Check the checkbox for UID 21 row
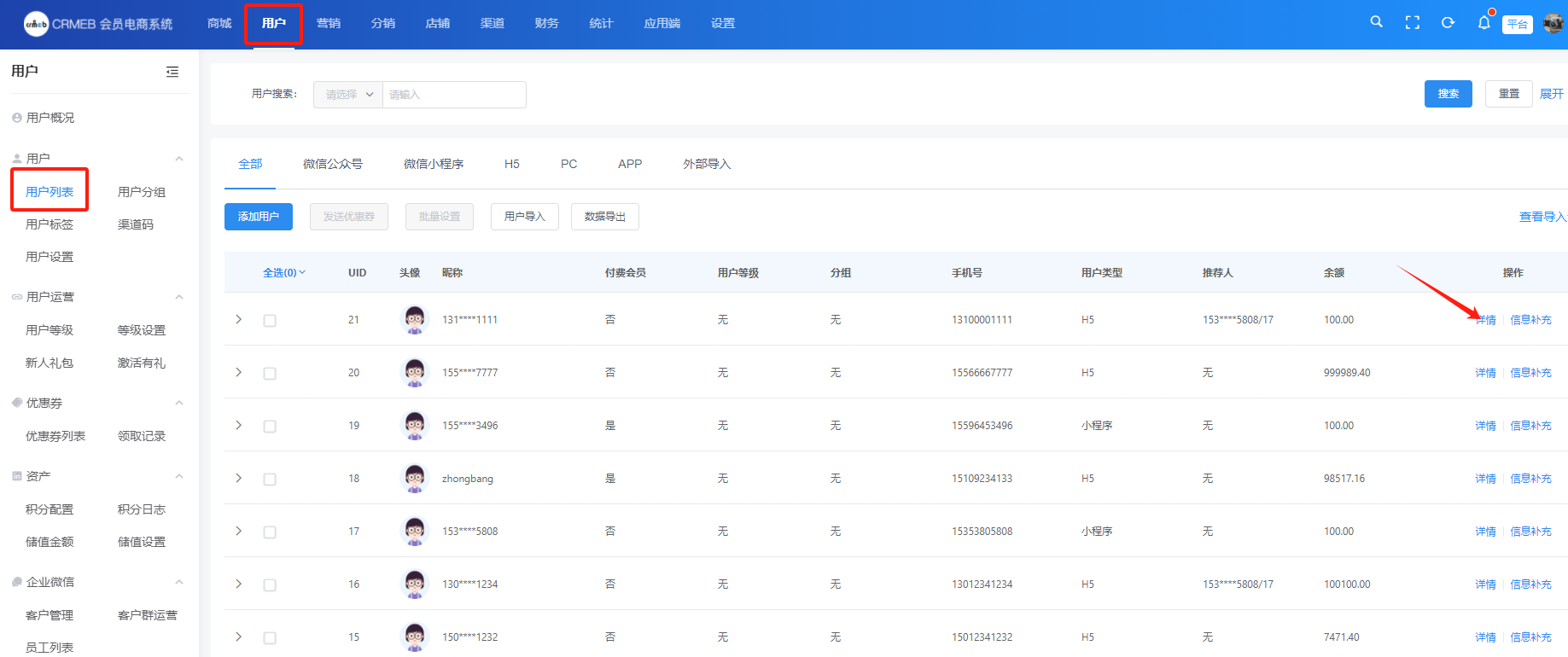This screenshot has height=657, width=1568. [x=270, y=321]
